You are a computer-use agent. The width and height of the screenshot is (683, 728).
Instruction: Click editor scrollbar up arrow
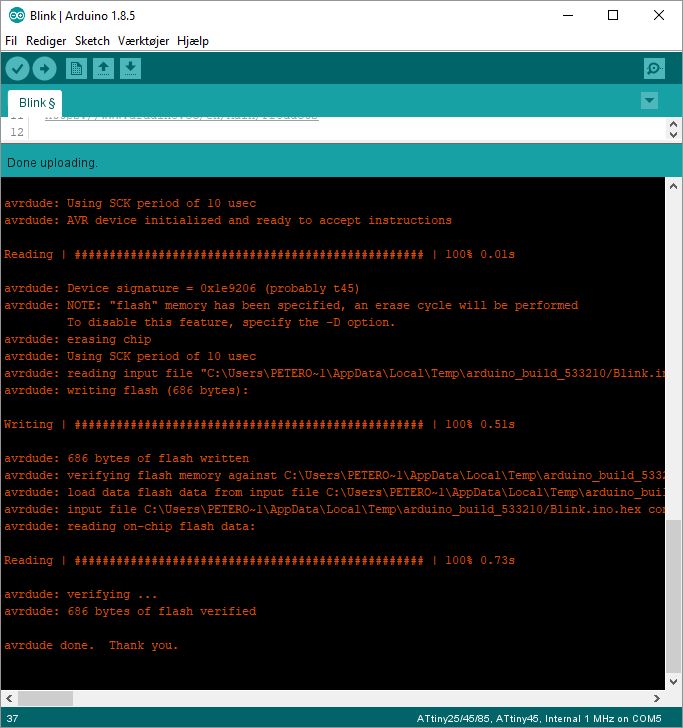pyautogui.click(x=673, y=124)
